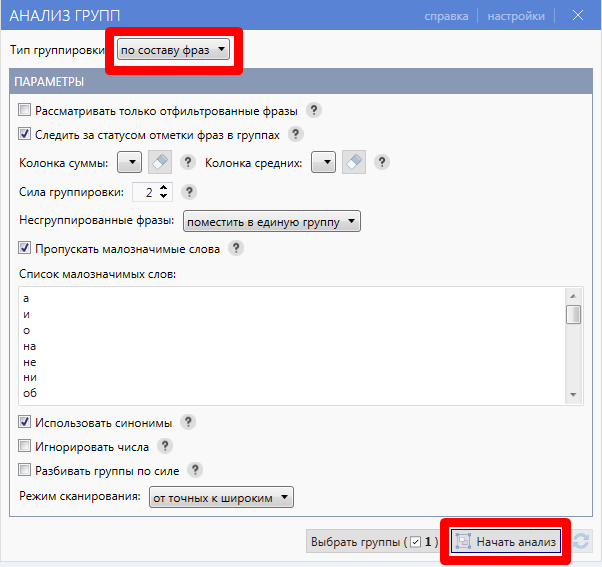Expand the Режим сканирования dropdown
This screenshot has width=602, height=567.
coord(221,497)
